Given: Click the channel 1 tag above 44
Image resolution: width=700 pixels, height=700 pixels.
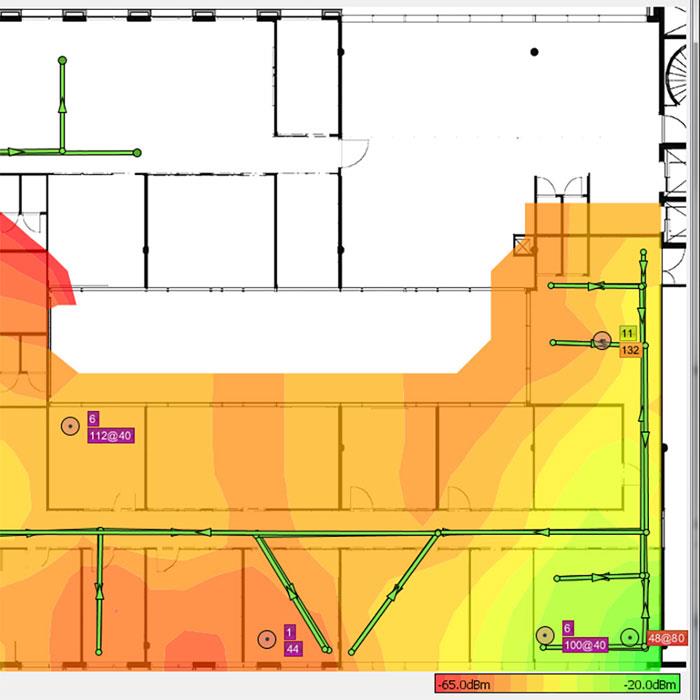Looking at the screenshot, I should 289,632.
